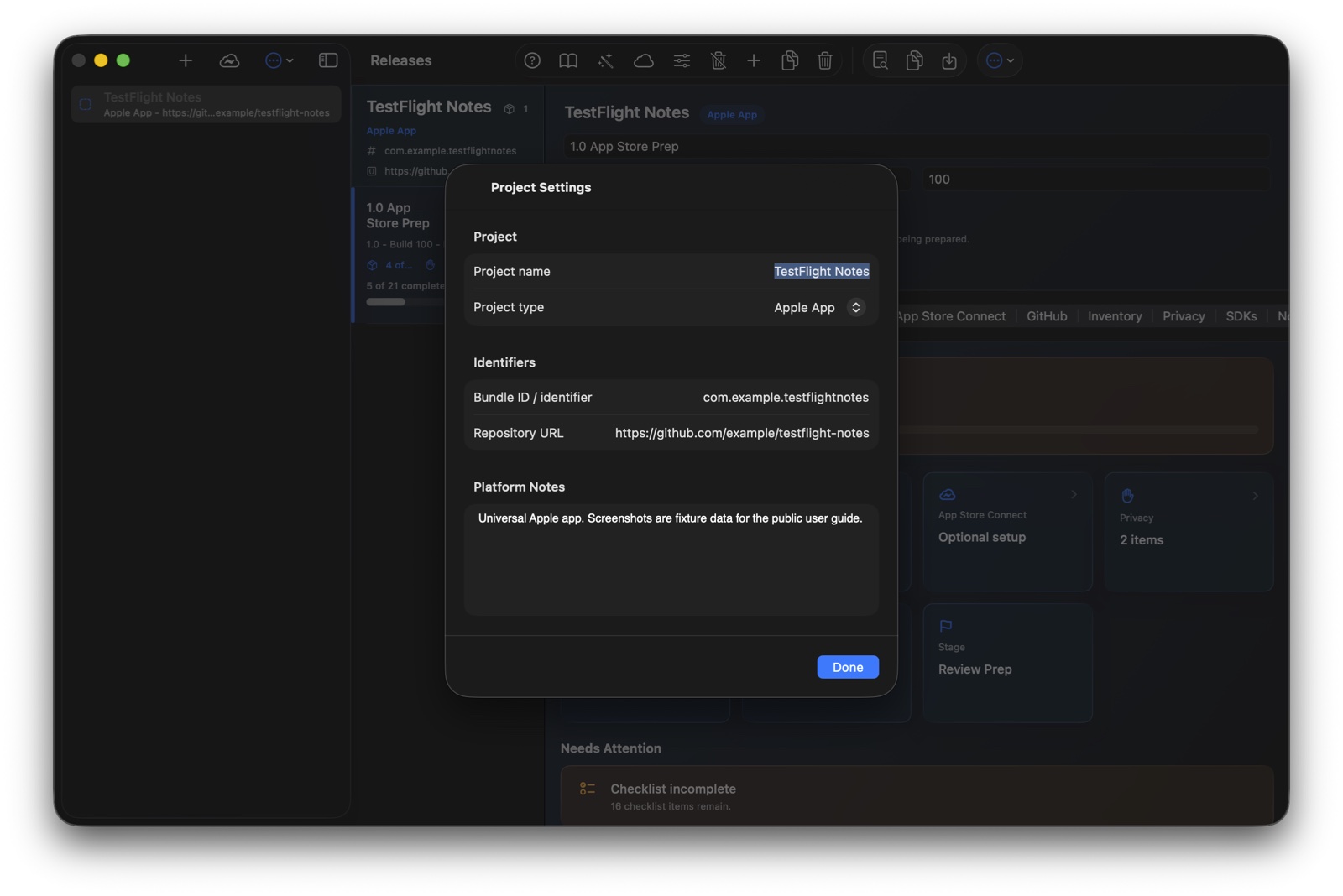Click the repository icon beside https://github
This screenshot has width=1343, height=896.
(x=372, y=171)
